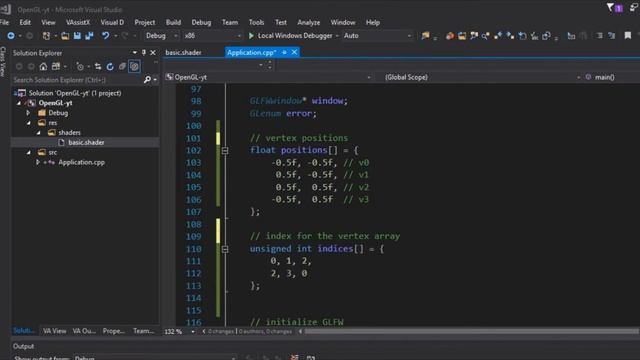Open the File menu
Viewport: 640px width, 360px height.
click(x=4, y=22)
